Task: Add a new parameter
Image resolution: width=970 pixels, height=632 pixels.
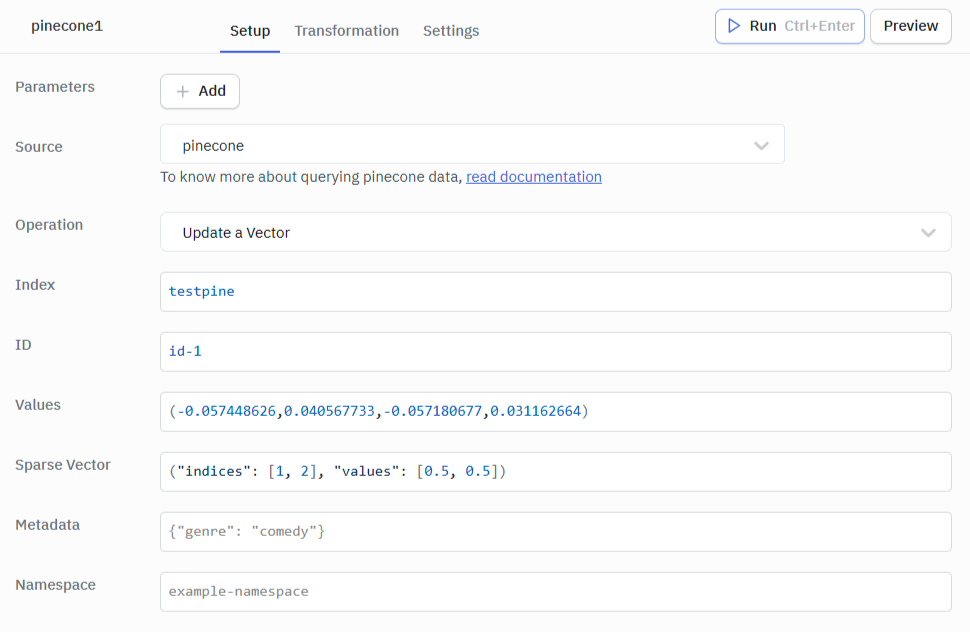Action: 200,92
